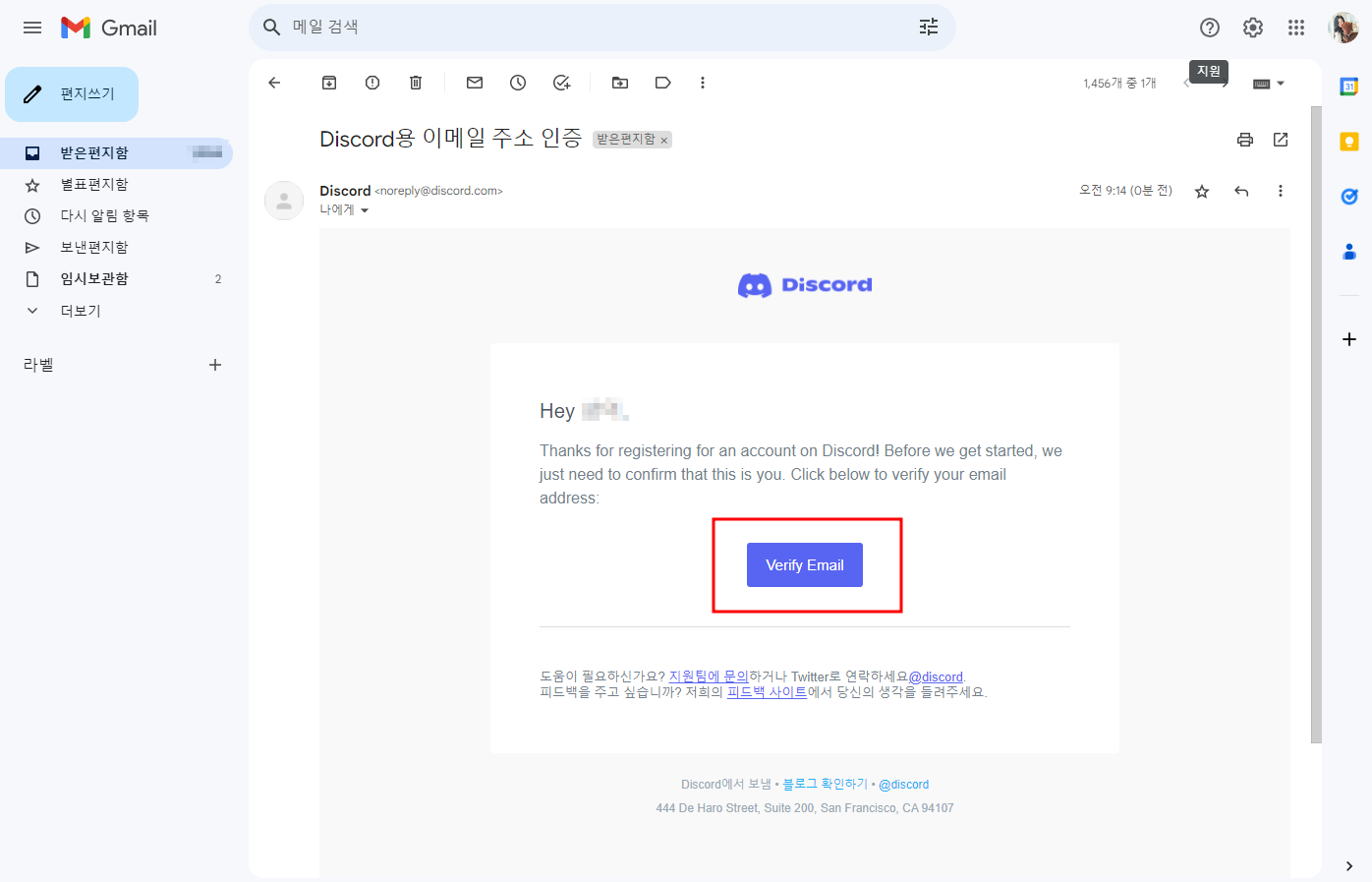Click the Verify Email button
The width and height of the screenshot is (1372, 882).
pyautogui.click(x=805, y=565)
